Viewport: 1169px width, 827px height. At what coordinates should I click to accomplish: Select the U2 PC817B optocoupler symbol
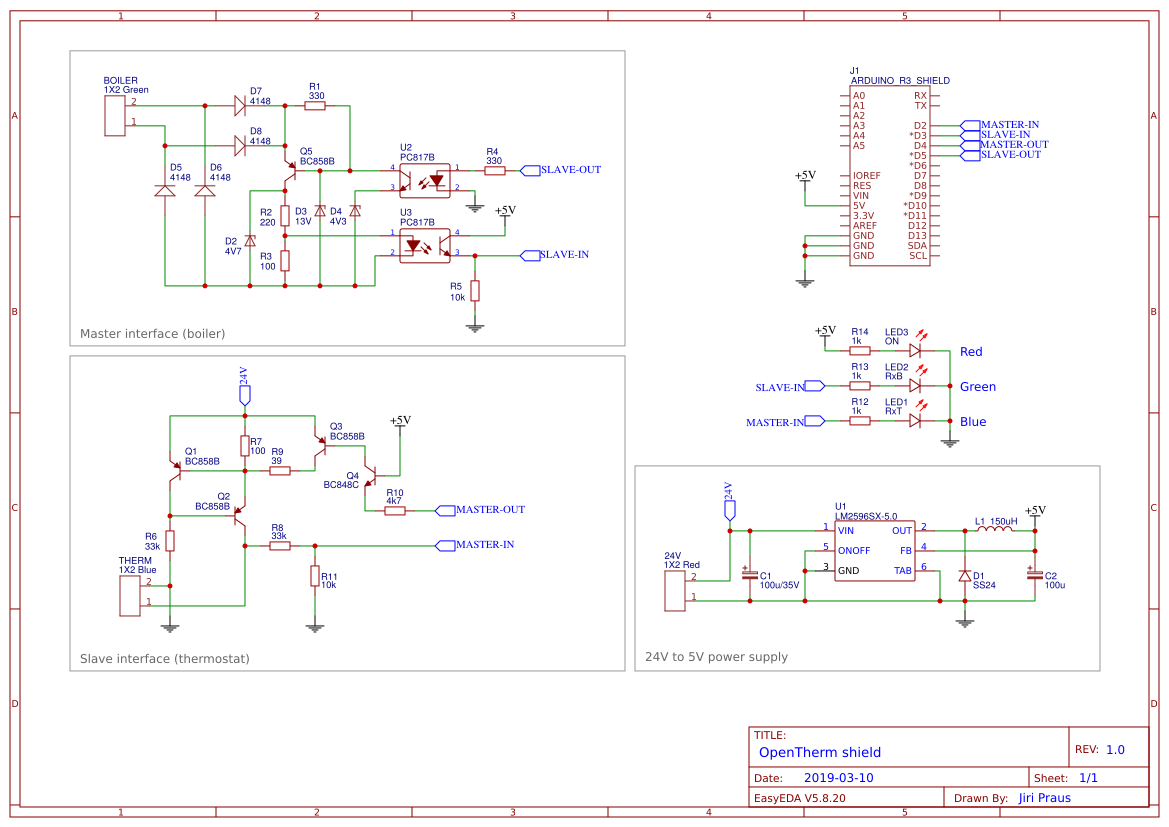point(425,180)
